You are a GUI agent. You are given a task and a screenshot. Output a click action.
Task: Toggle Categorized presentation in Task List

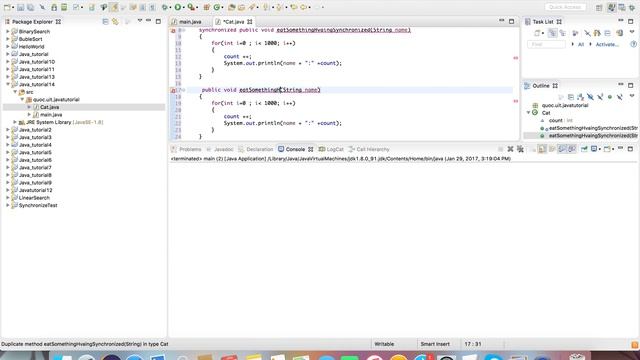[x=553, y=33]
